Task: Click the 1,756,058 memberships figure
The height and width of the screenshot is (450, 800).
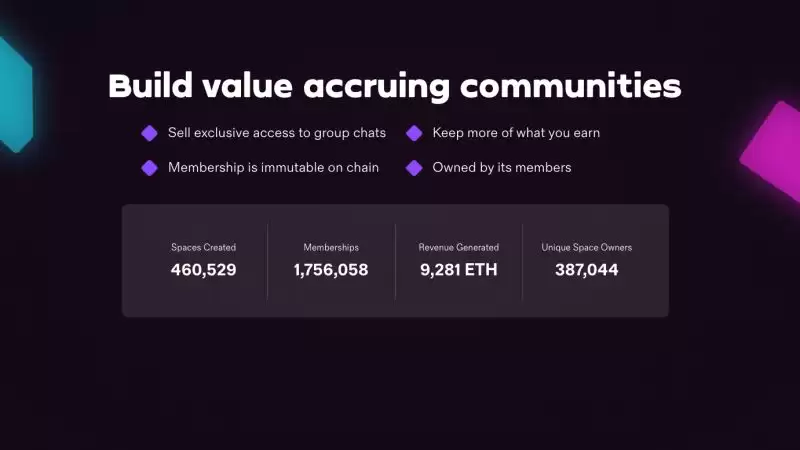Action: pyautogui.click(x=331, y=269)
